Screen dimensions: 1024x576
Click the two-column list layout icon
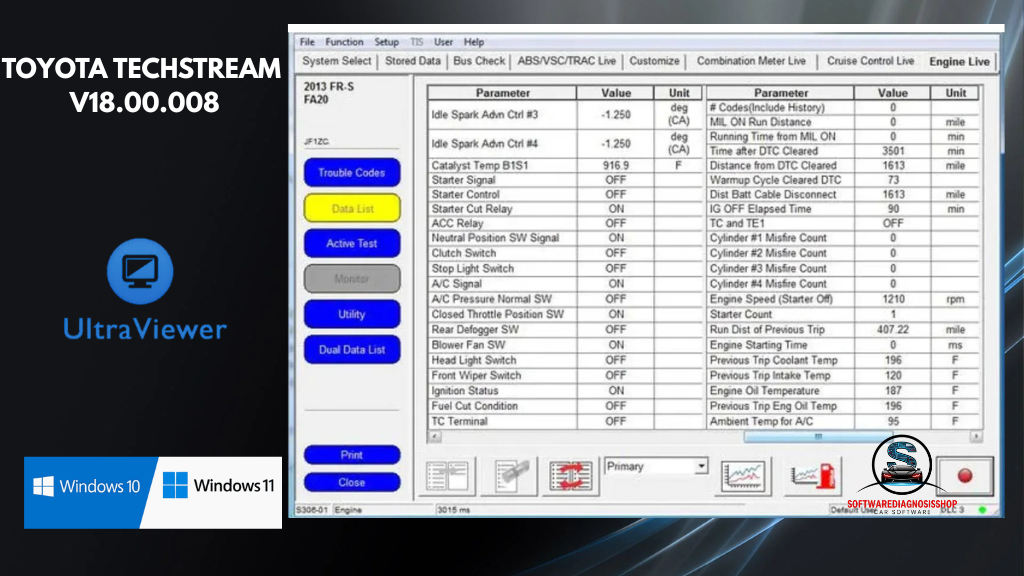pos(451,475)
